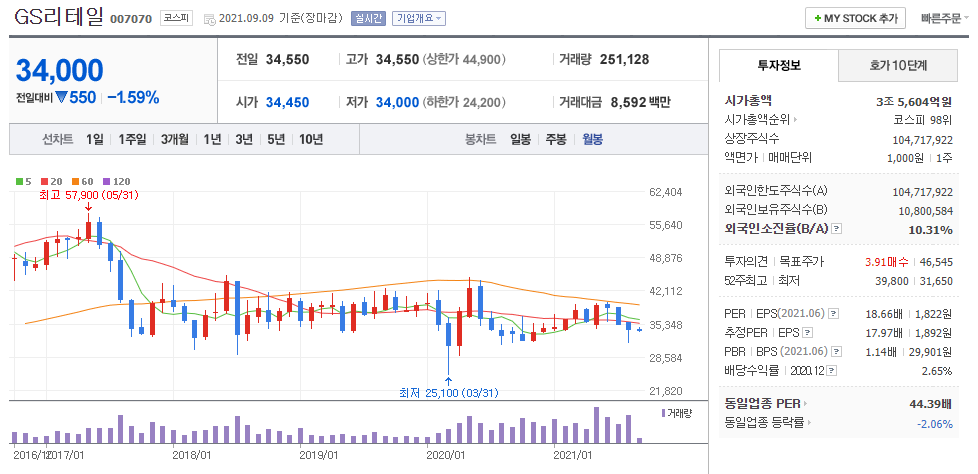This screenshot has height=474, width=978.
Task: Click the help icon beside 추정PER EPS
Action: [808, 332]
